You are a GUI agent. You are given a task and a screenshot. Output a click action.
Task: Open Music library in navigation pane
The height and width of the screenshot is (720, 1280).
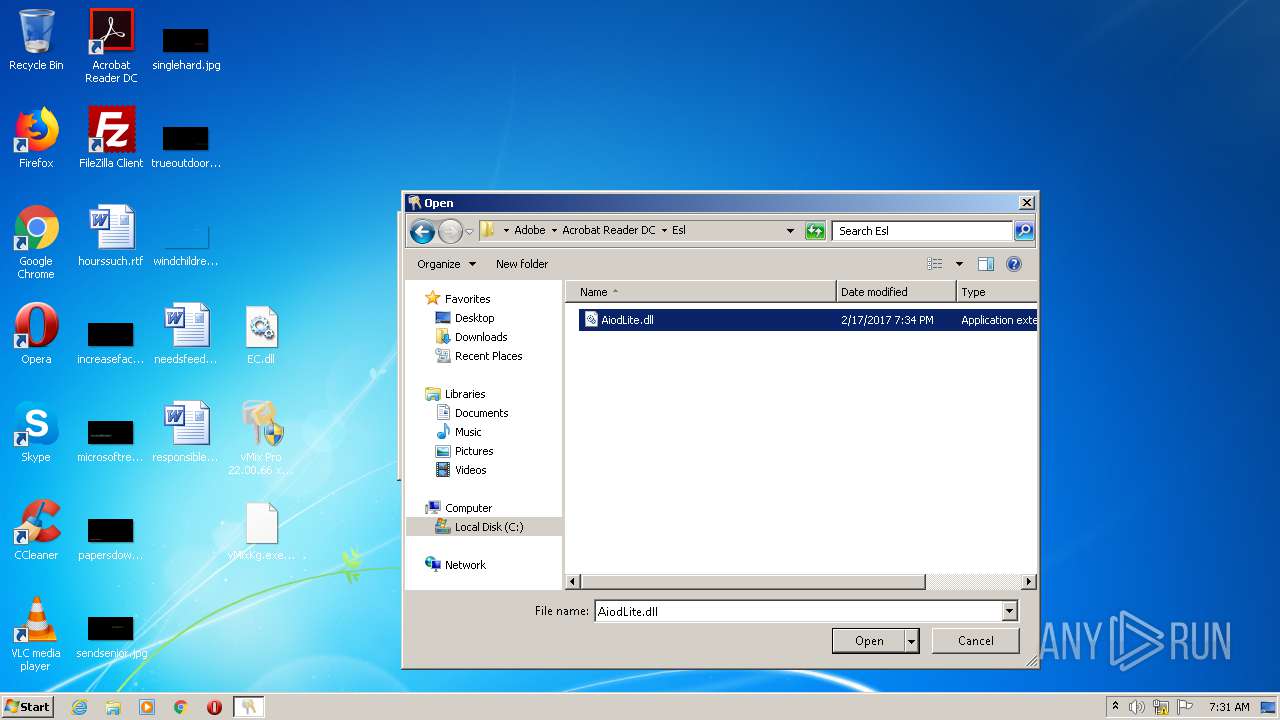[468, 432]
